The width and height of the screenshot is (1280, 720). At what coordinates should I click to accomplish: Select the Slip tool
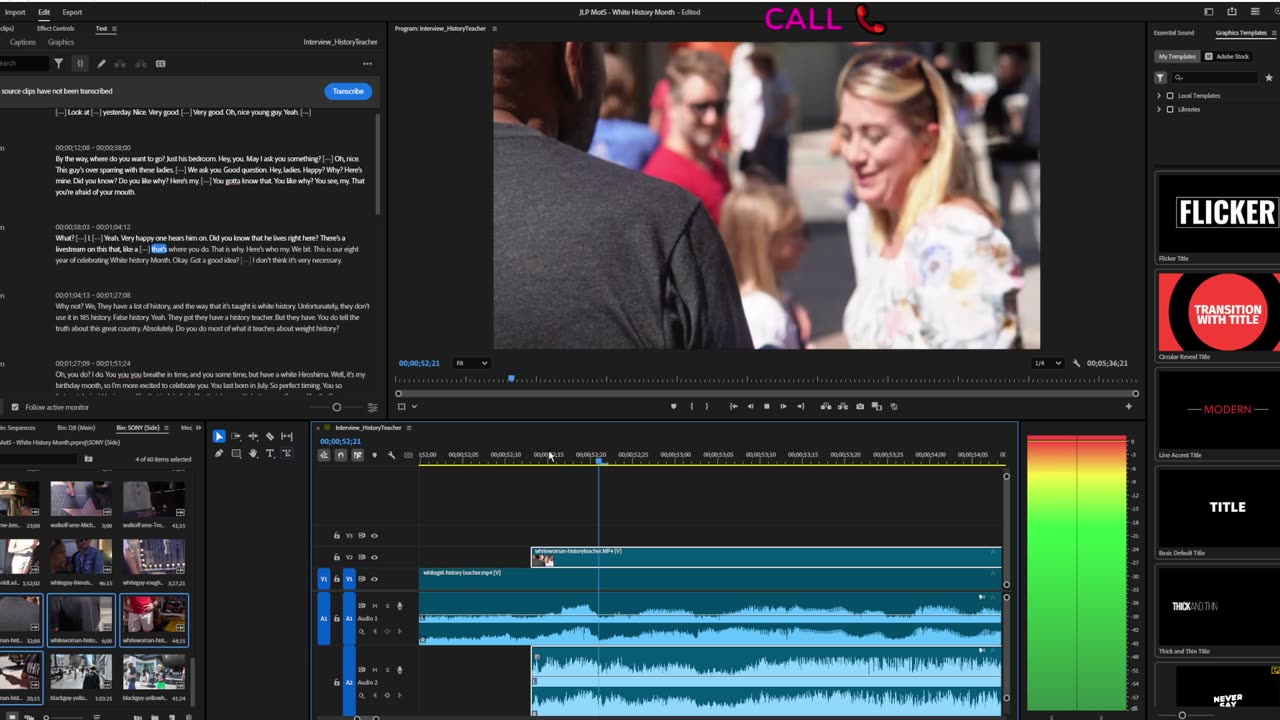[287, 436]
